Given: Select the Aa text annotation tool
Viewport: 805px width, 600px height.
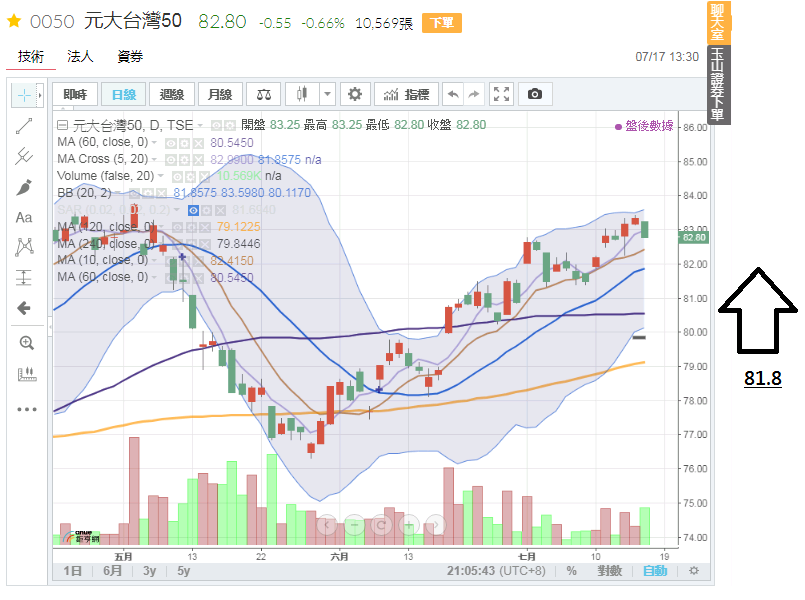Looking at the screenshot, I should tap(24, 218).
